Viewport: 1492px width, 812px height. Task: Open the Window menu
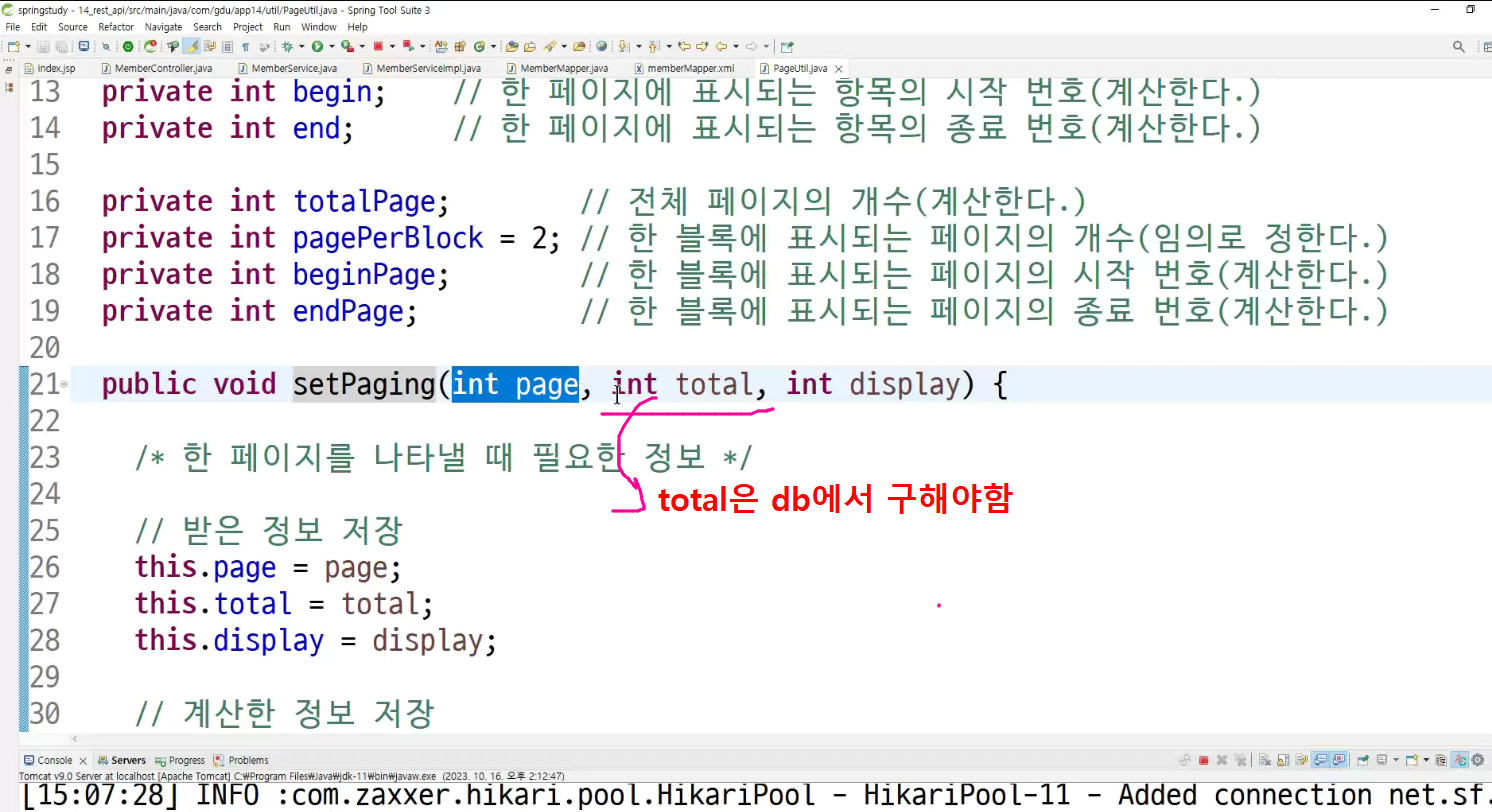point(319,27)
